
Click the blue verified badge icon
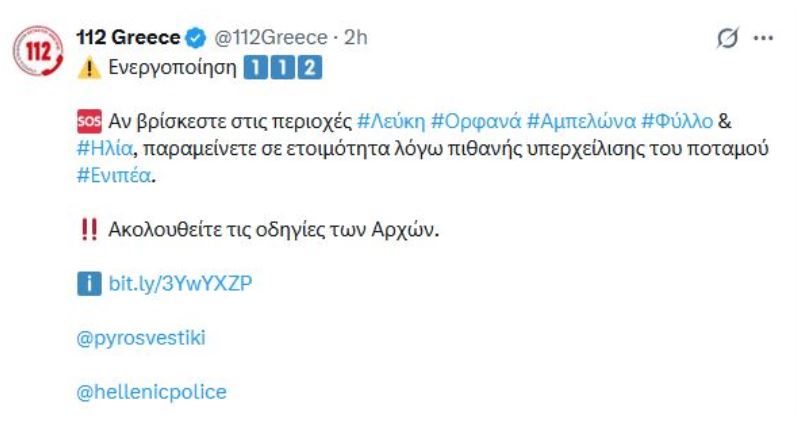pos(196,38)
